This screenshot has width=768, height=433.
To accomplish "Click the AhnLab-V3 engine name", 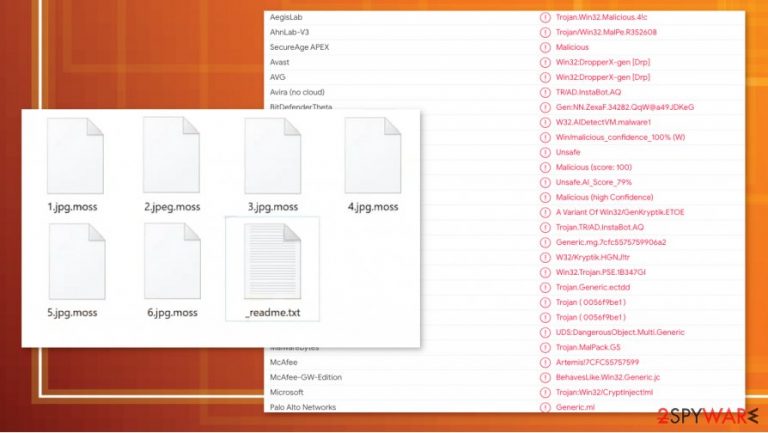I will click(289, 32).
